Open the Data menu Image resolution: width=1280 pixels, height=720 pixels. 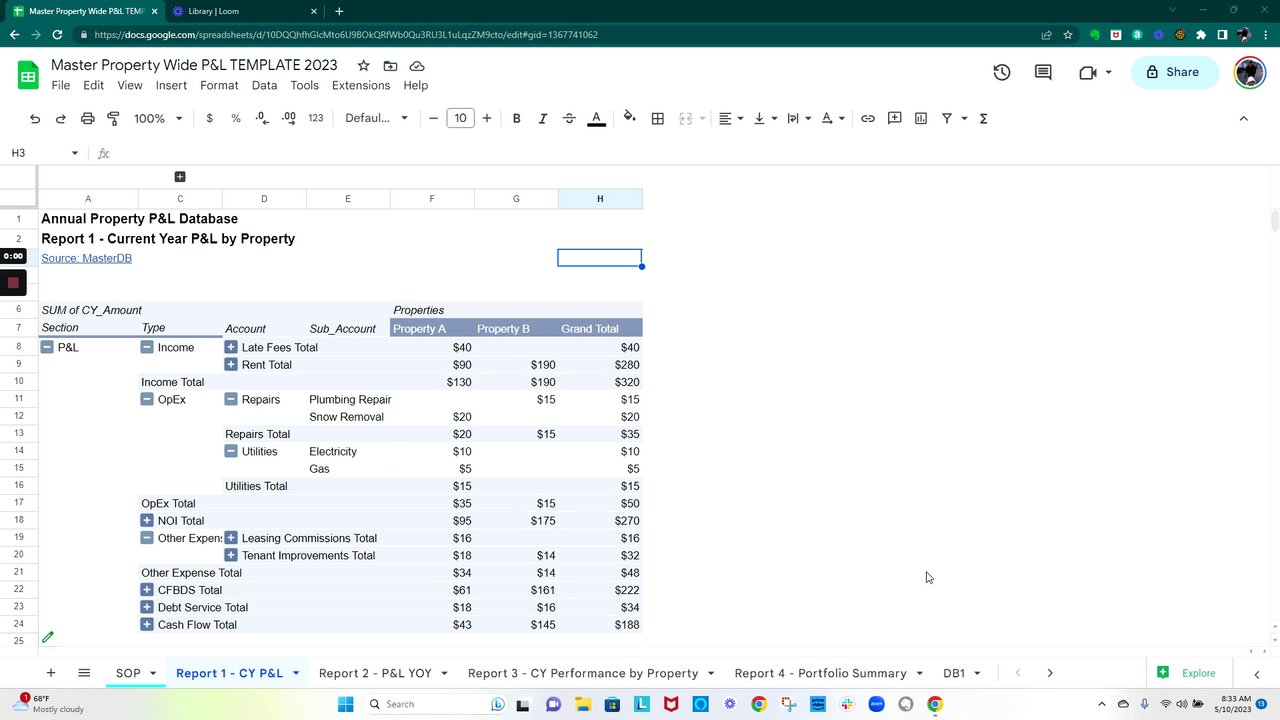(264, 85)
